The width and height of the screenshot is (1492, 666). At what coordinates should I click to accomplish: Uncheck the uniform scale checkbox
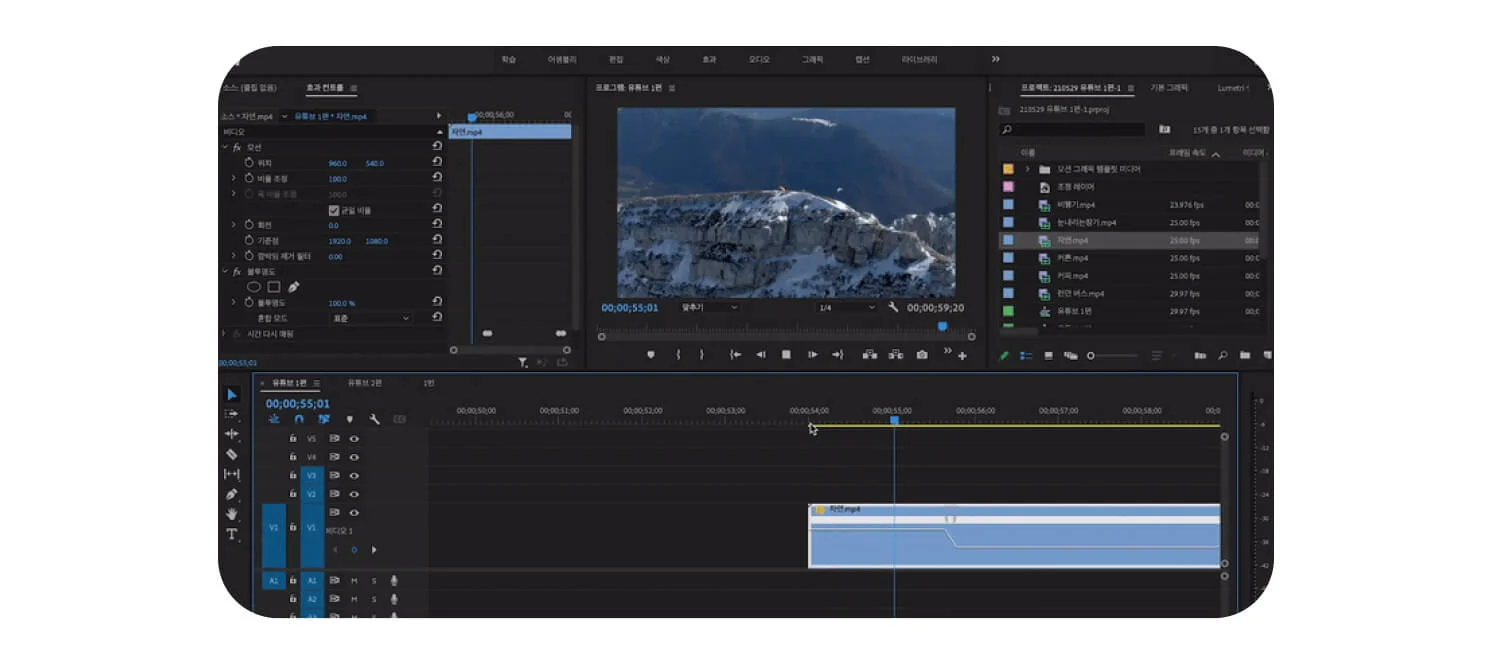pyautogui.click(x=334, y=210)
